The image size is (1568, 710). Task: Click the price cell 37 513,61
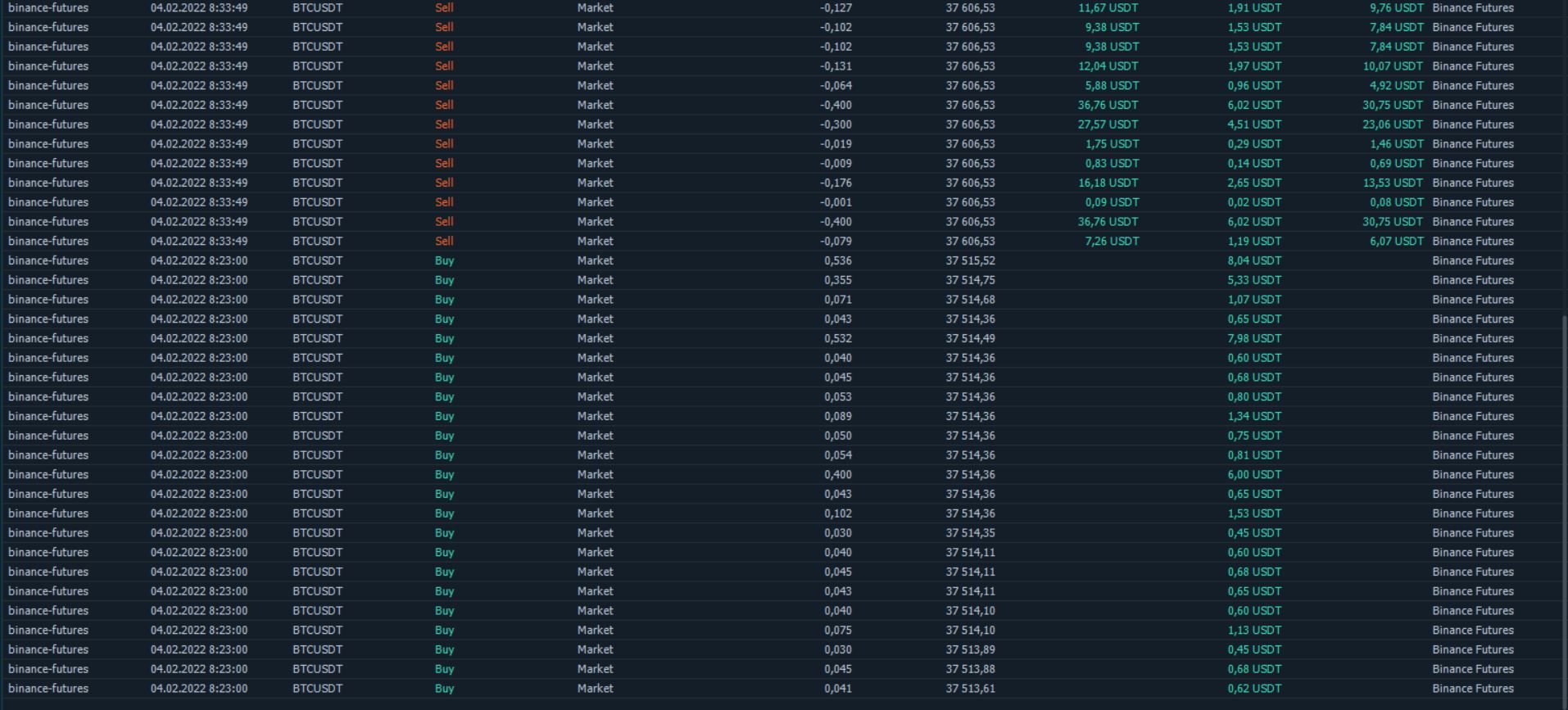point(970,689)
